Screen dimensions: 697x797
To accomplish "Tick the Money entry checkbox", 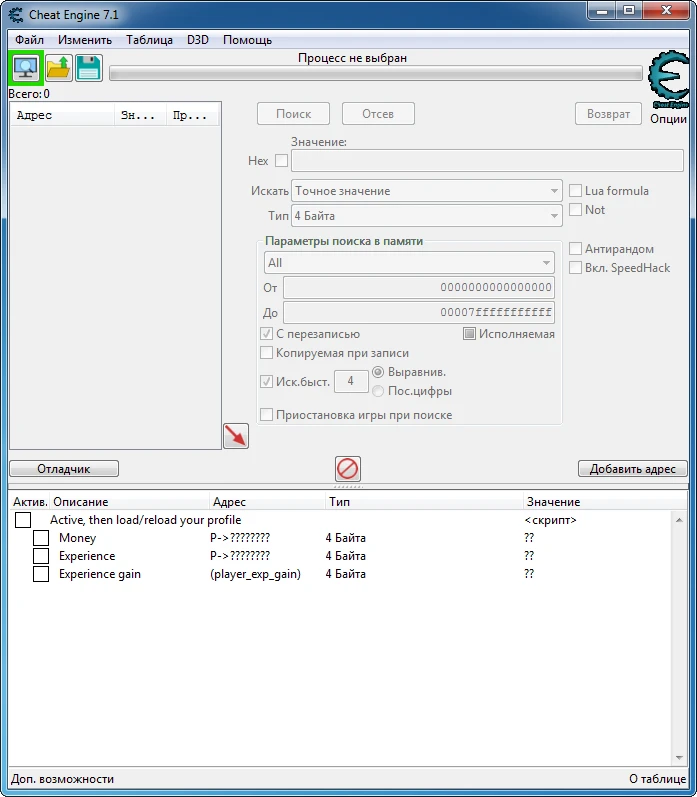I will (41, 538).
